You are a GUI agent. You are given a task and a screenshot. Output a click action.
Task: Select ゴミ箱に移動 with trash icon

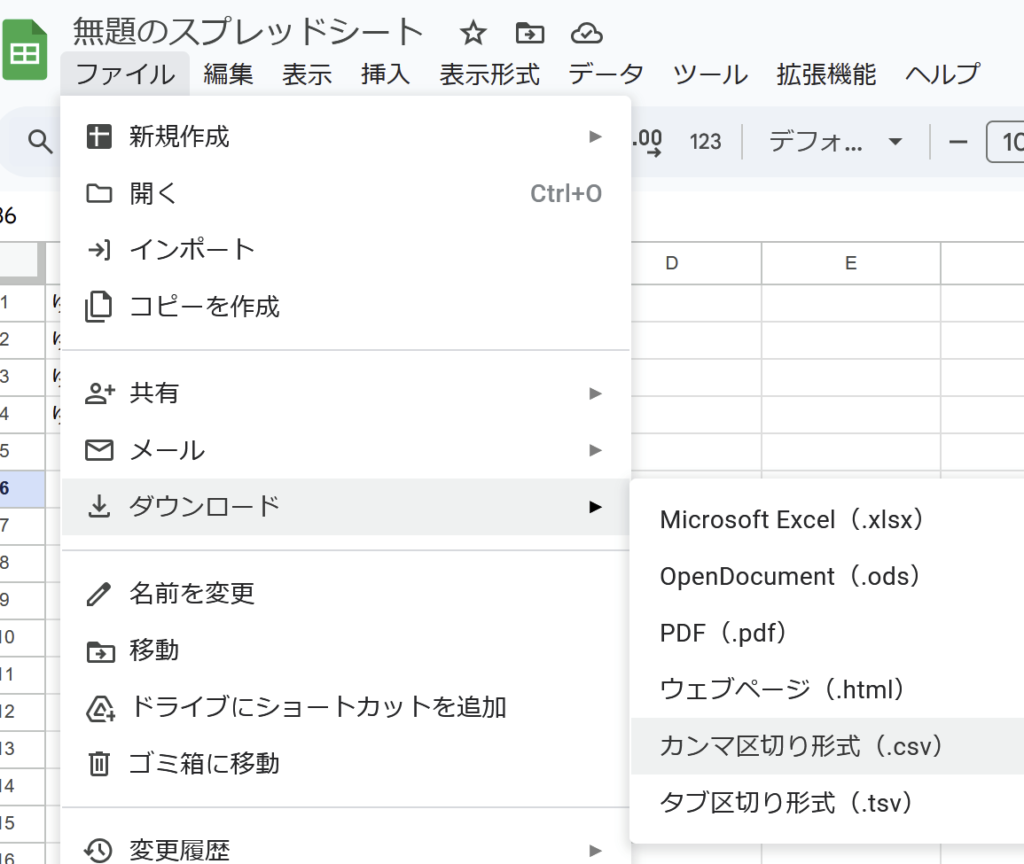204,764
